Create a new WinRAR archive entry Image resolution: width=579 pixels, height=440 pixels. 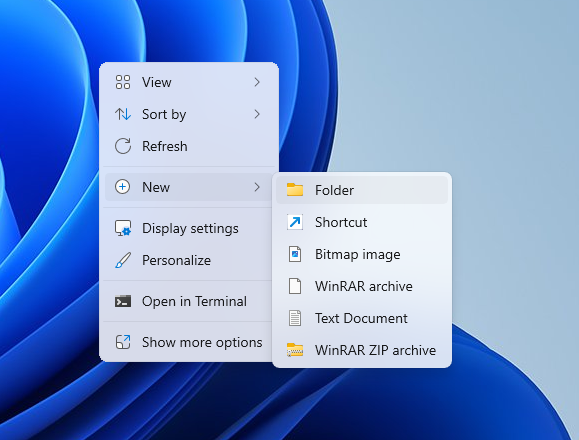(362, 286)
